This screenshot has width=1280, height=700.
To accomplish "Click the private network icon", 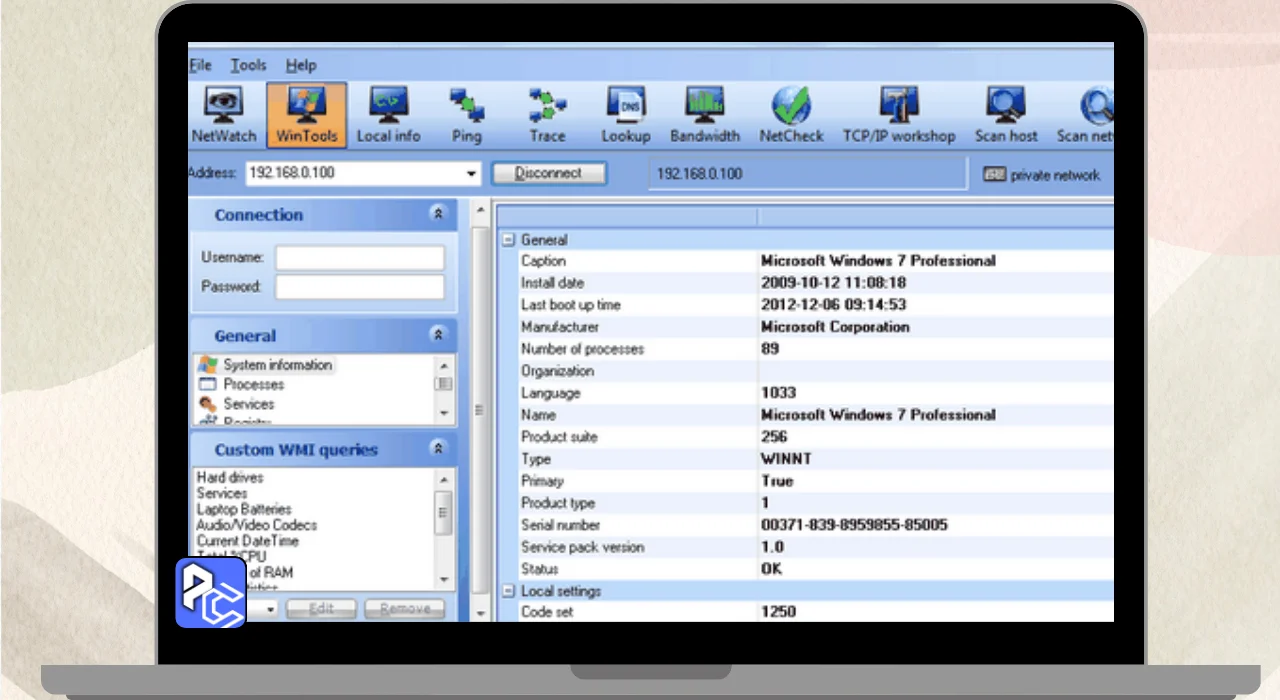I will pyautogui.click(x=994, y=174).
